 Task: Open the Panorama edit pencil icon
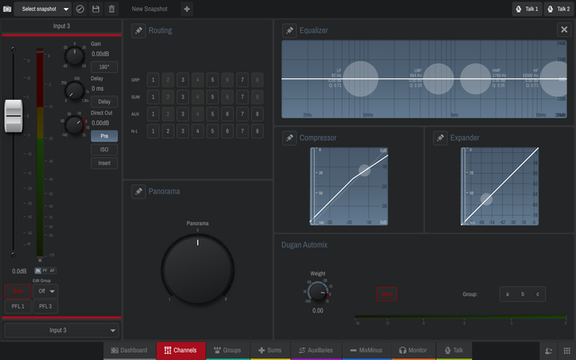[138, 191]
